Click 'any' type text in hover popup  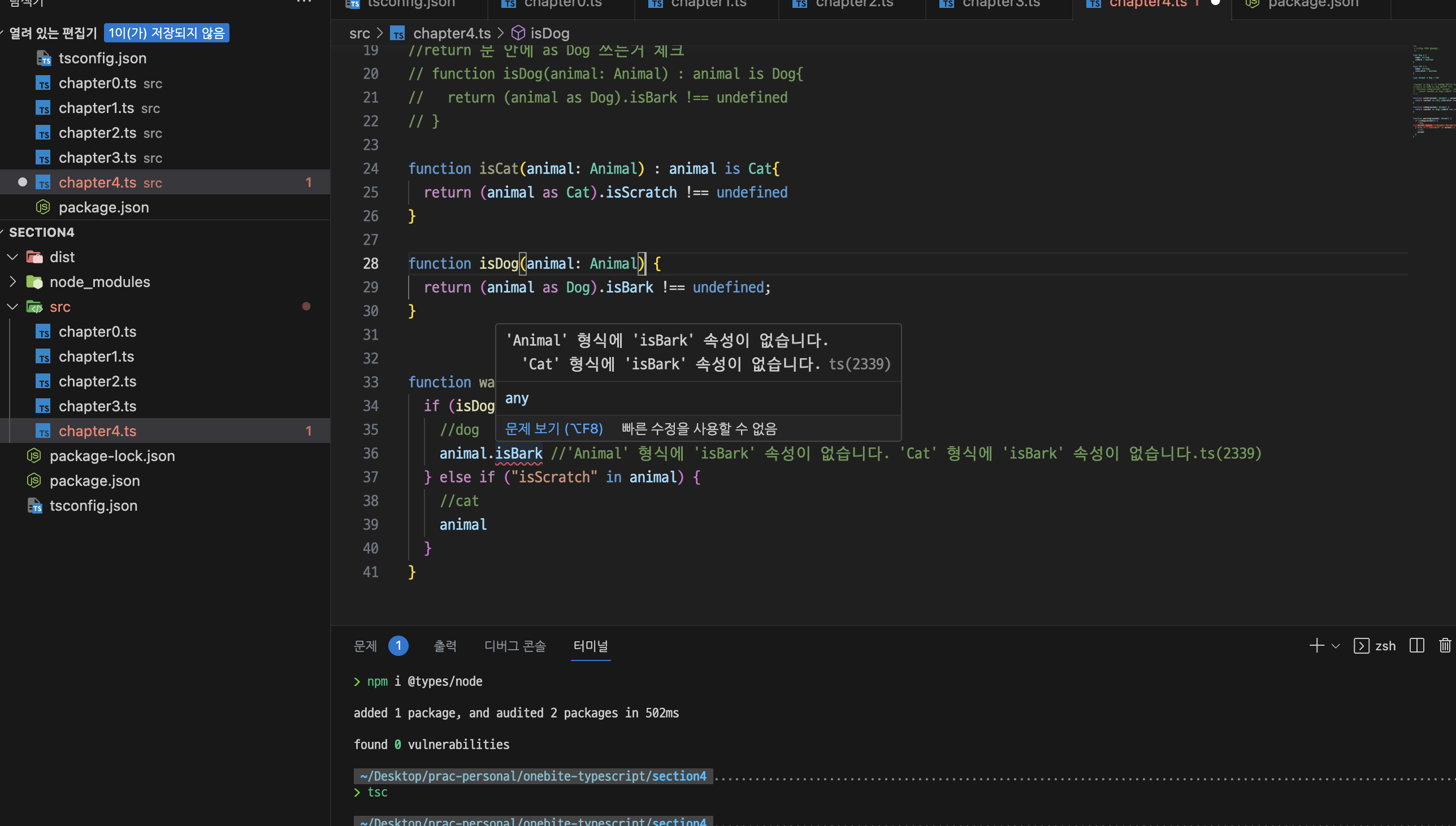pyautogui.click(x=517, y=398)
